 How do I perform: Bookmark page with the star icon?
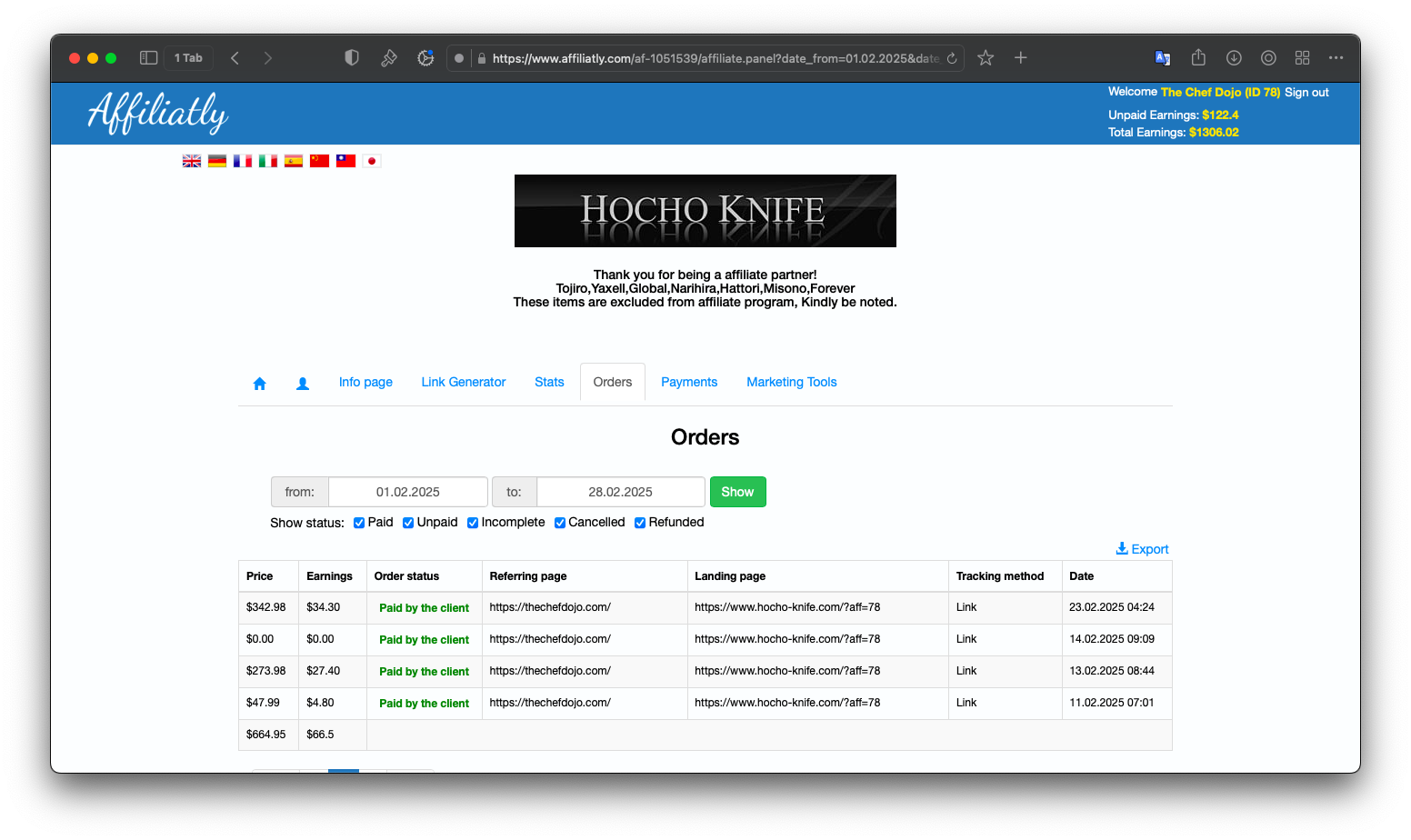click(x=986, y=57)
